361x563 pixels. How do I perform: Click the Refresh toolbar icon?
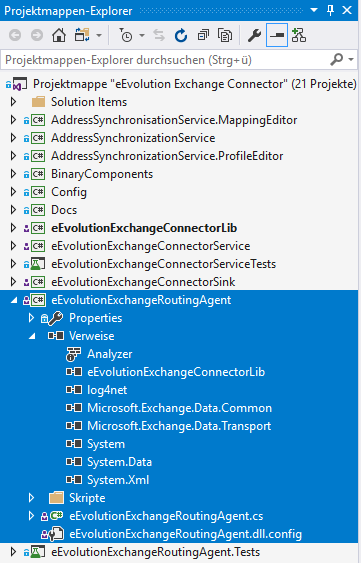181,35
